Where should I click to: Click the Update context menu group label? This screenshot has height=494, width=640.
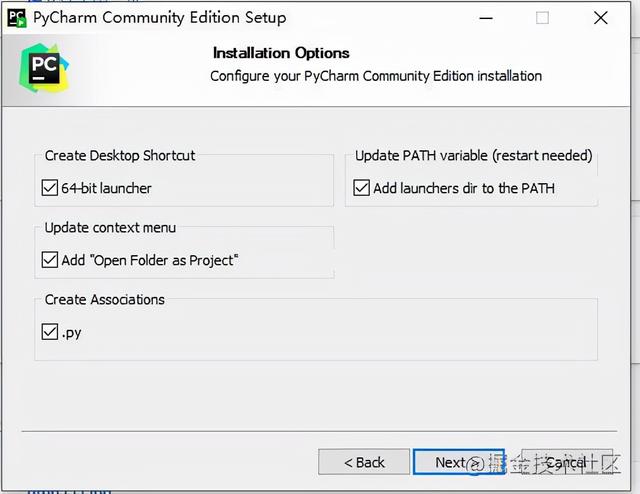click(x=110, y=227)
